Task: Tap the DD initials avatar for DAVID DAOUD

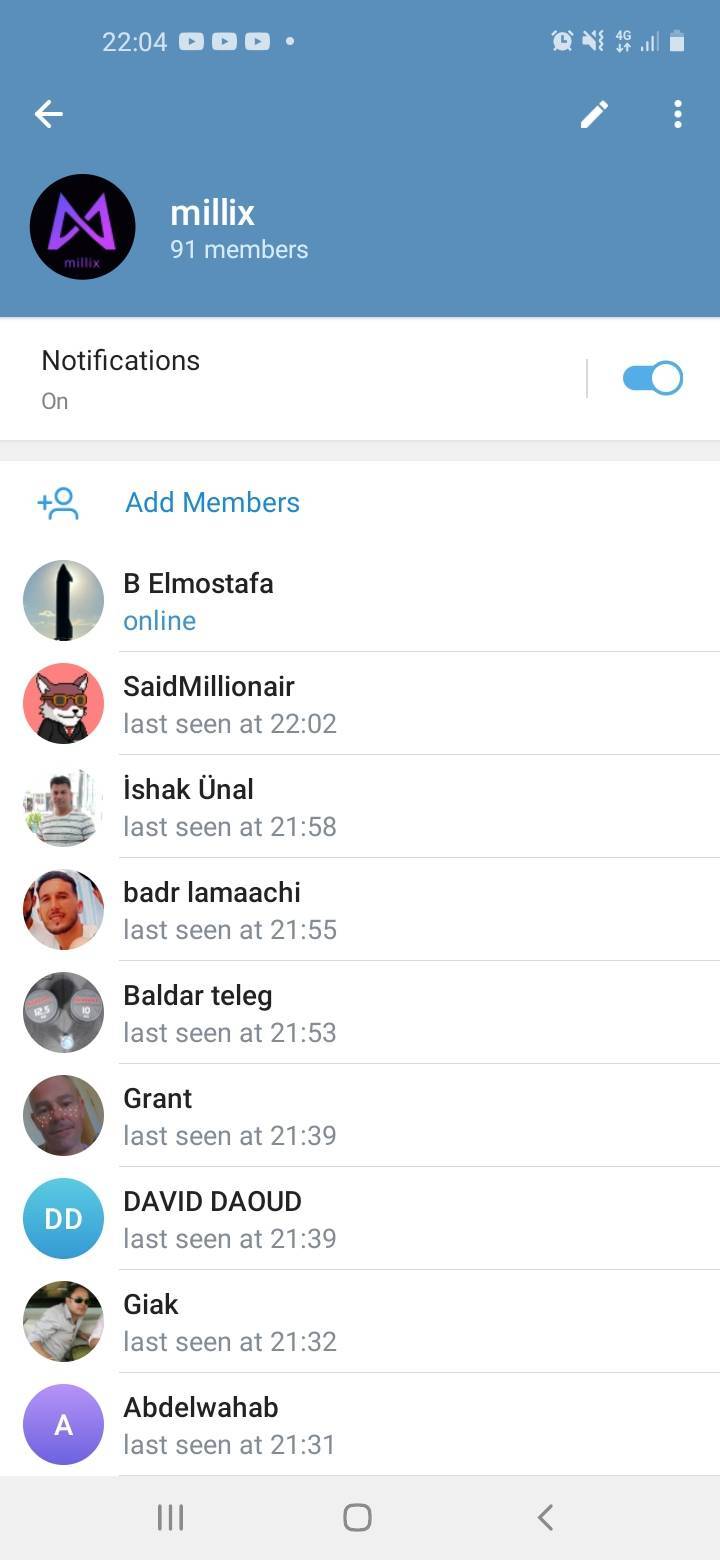Action: click(63, 1218)
